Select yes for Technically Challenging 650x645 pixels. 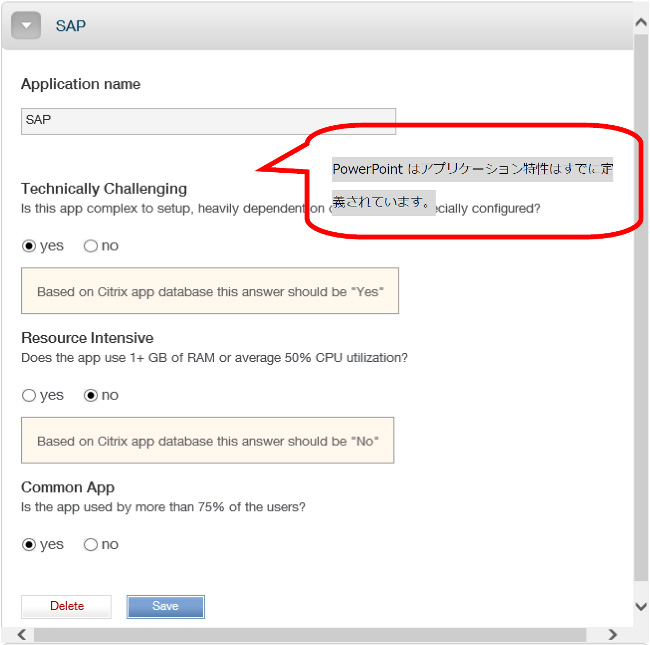click(x=29, y=246)
